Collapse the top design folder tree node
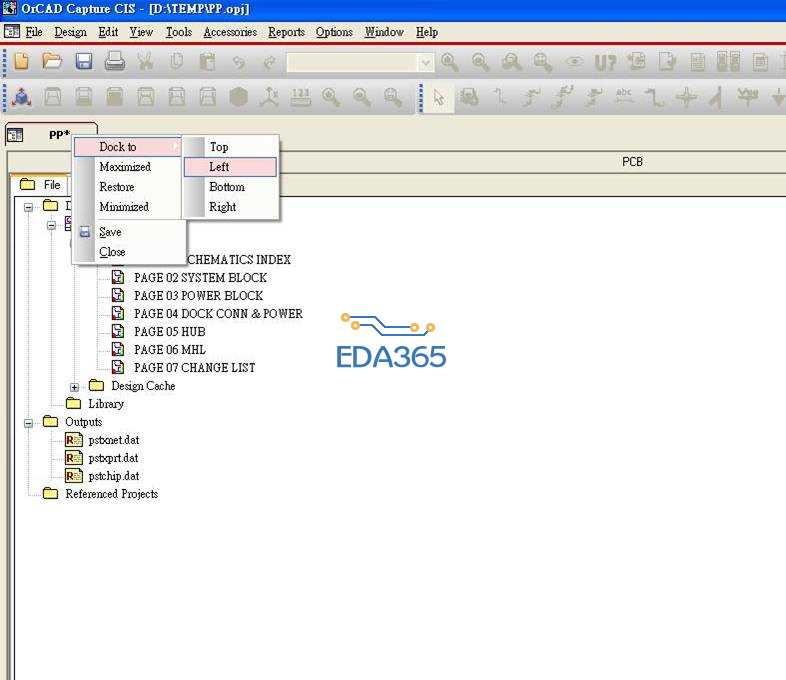The image size is (786, 680). (29, 207)
